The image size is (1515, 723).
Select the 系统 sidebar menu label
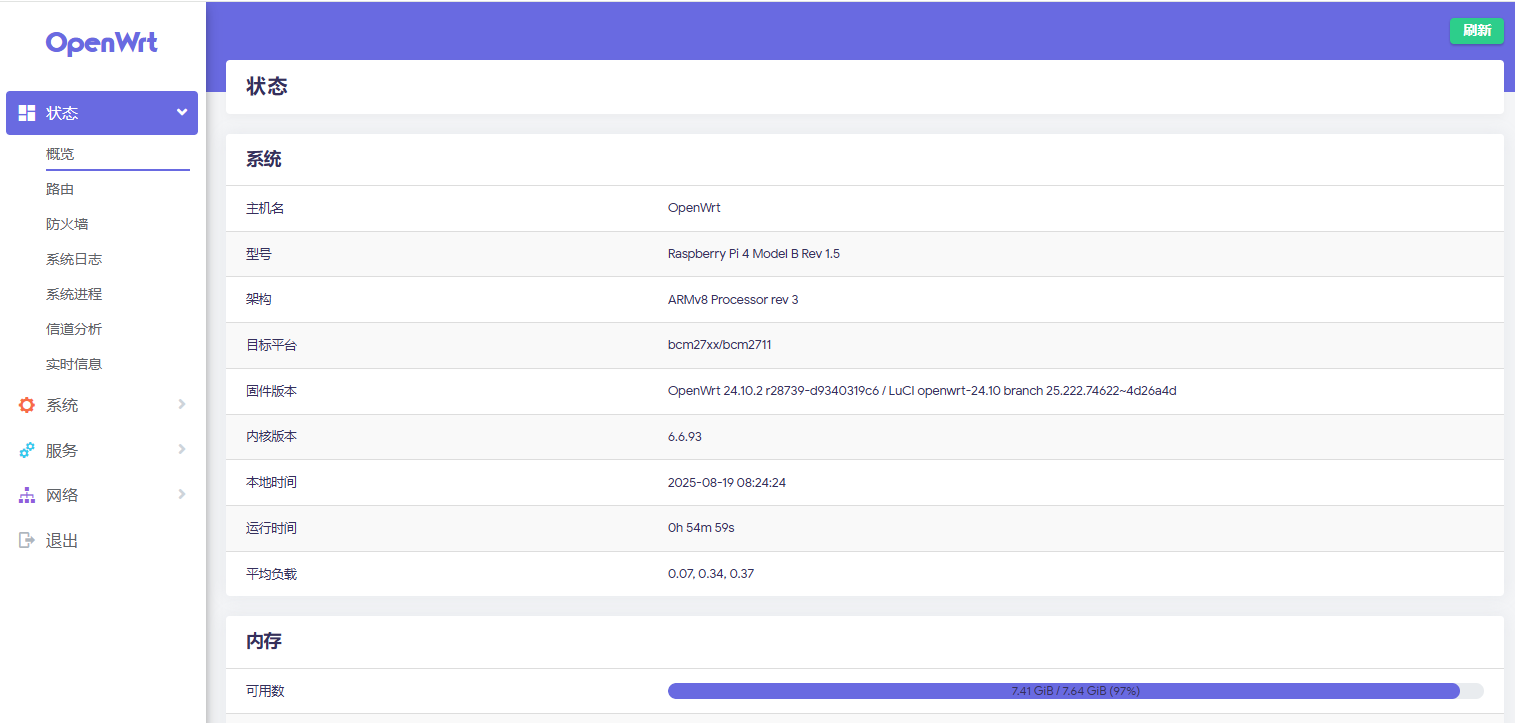coord(62,405)
